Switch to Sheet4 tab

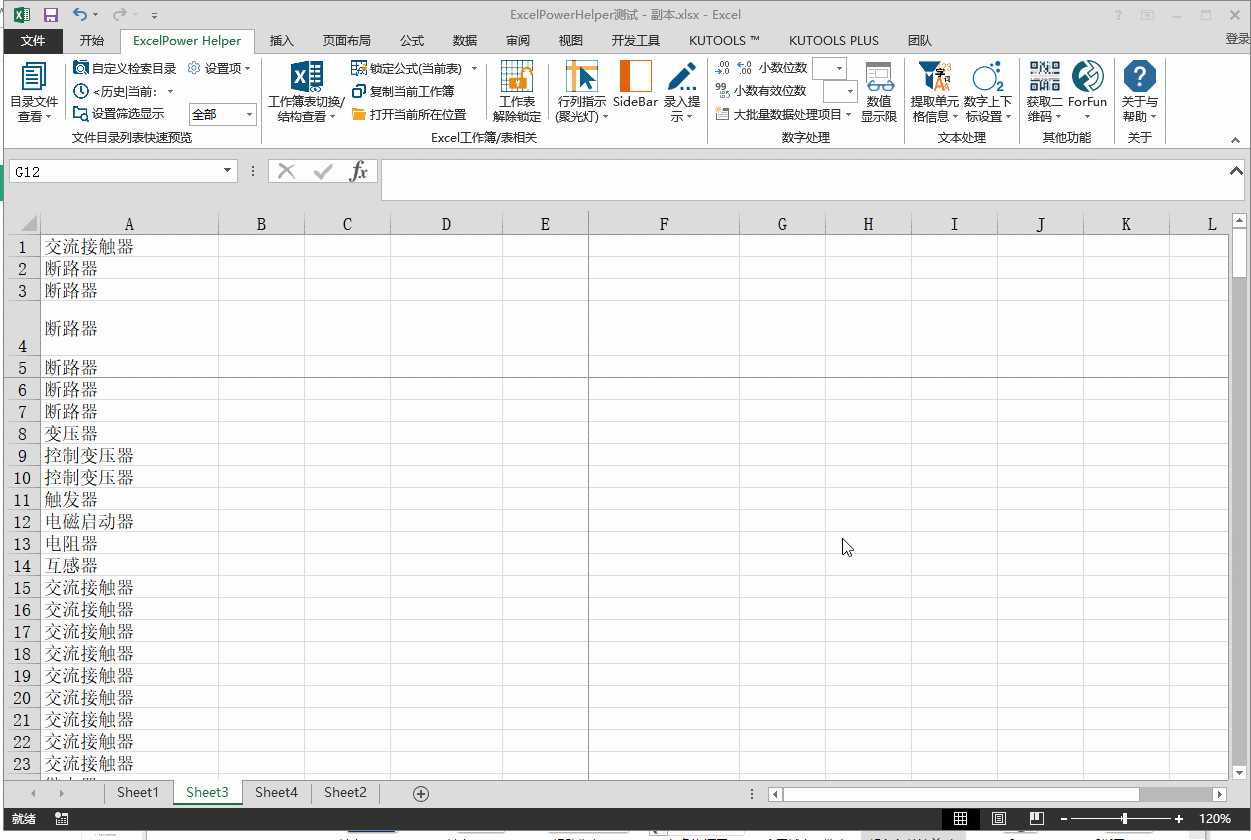pyautogui.click(x=276, y=792)
